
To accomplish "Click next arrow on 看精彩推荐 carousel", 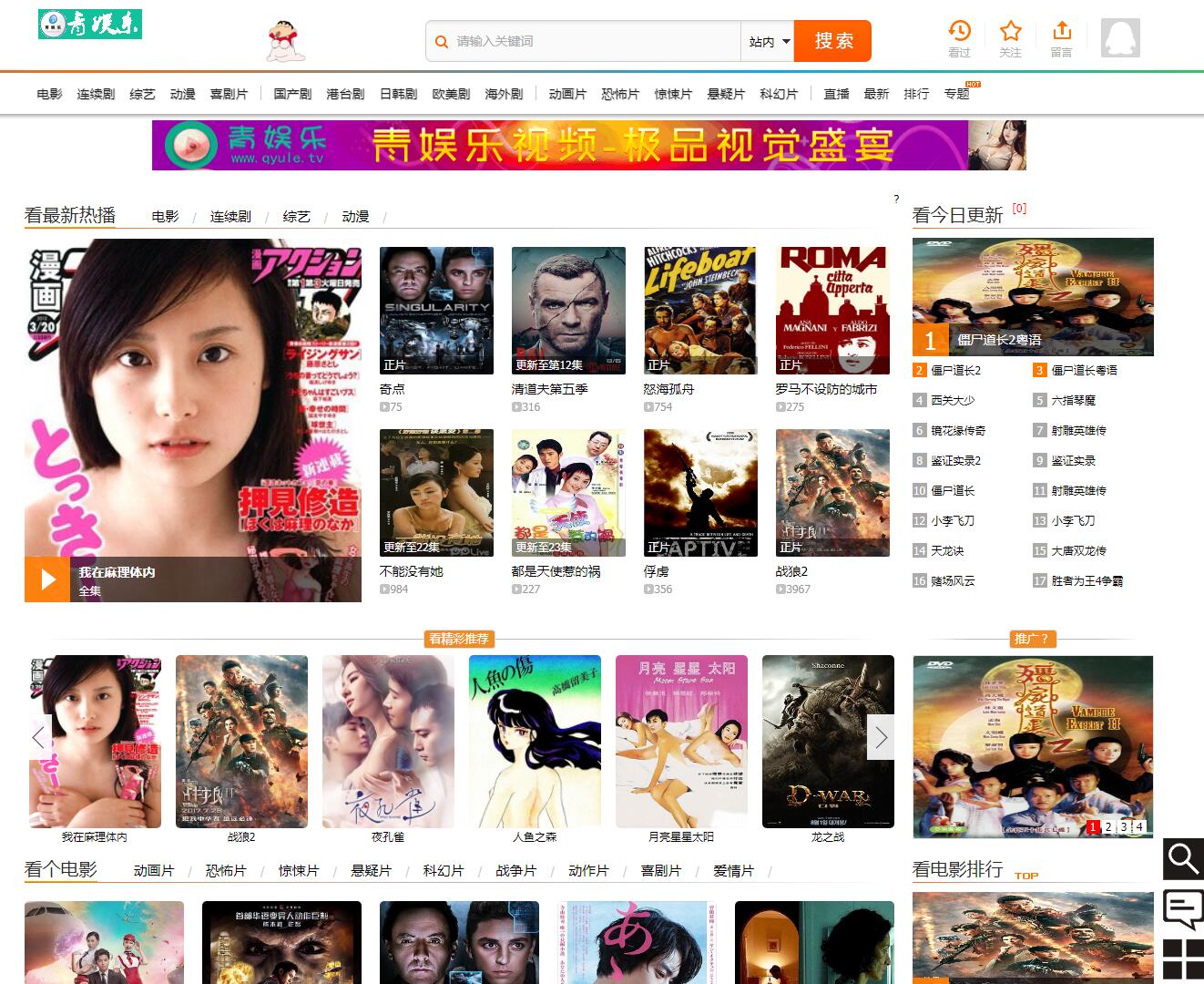I will [881, 736].
